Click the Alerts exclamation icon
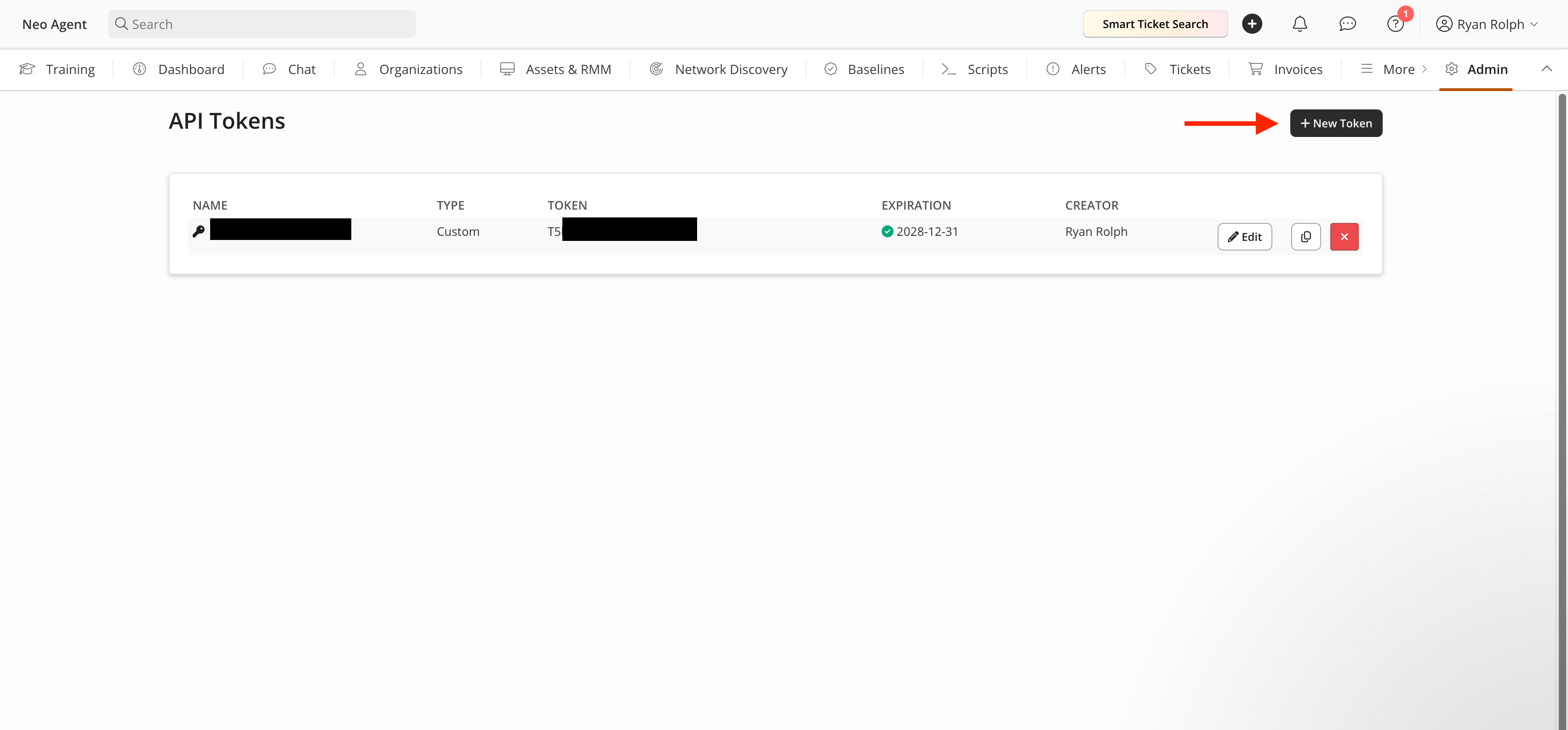The width and height of the screenshot is (1568, 730). [x=1053, y=69]
